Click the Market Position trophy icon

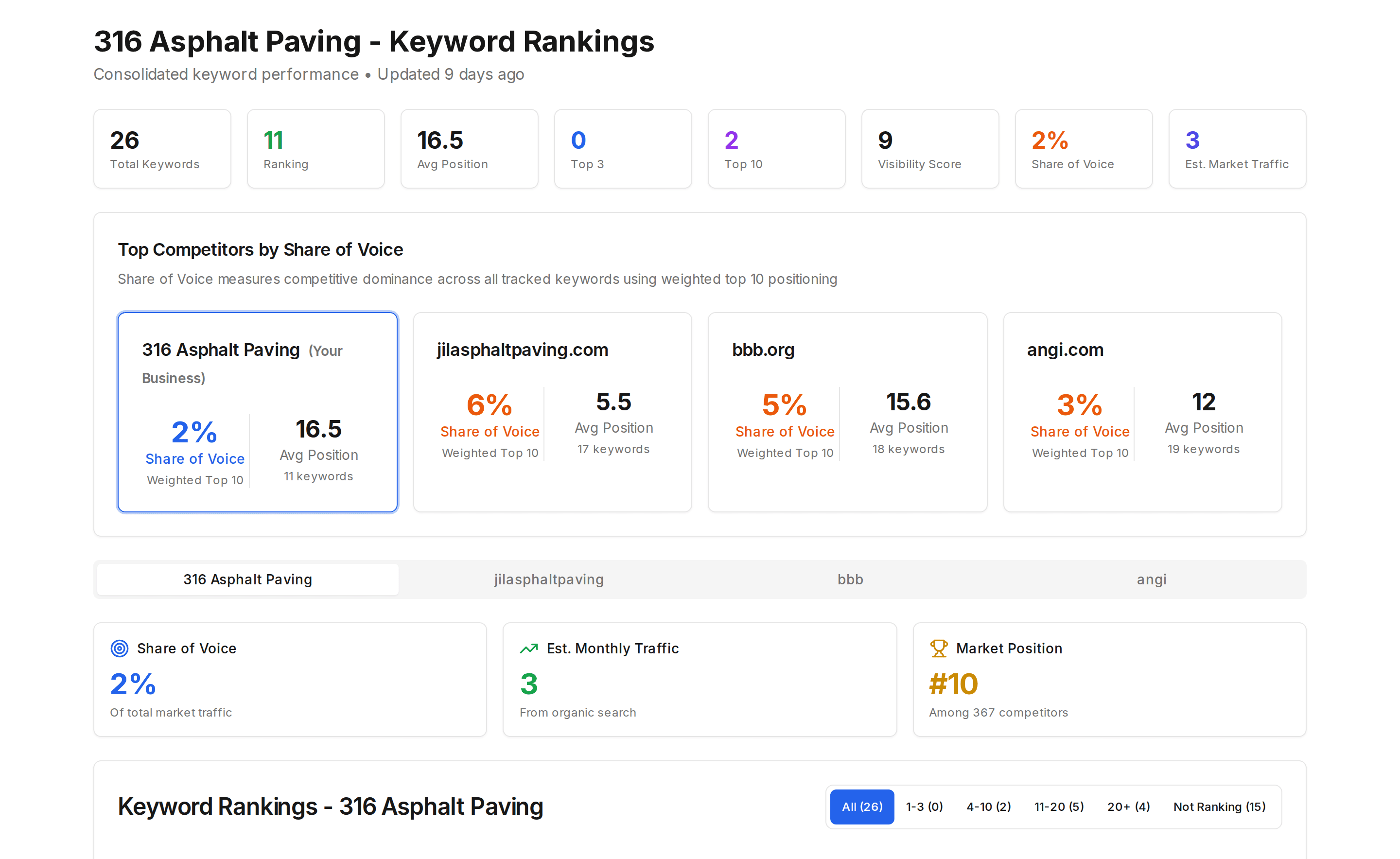pos(939,648)
